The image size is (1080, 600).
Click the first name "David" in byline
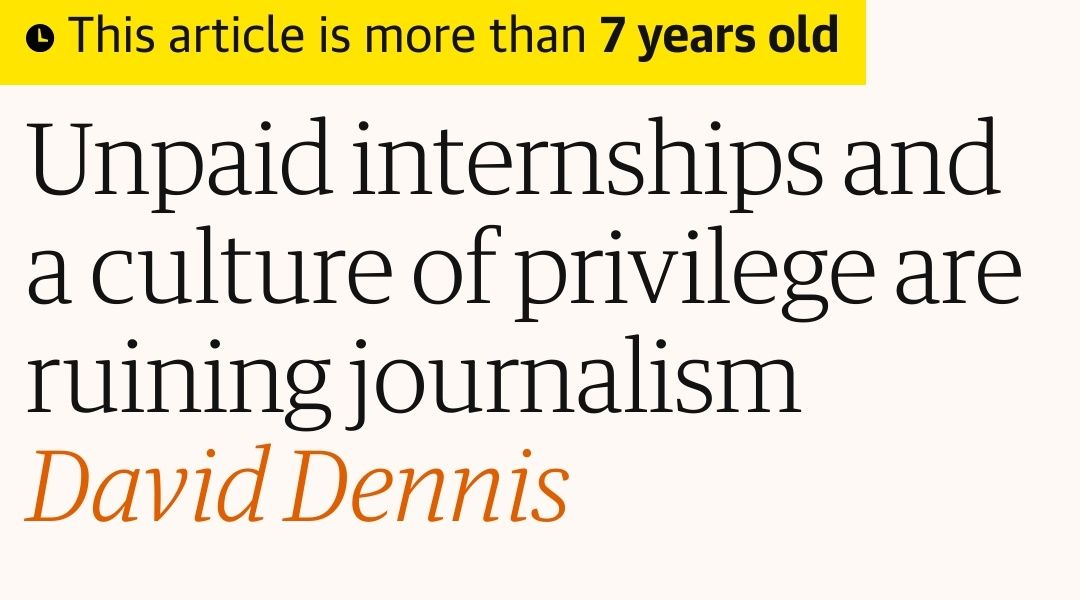[x=146, y=484]
